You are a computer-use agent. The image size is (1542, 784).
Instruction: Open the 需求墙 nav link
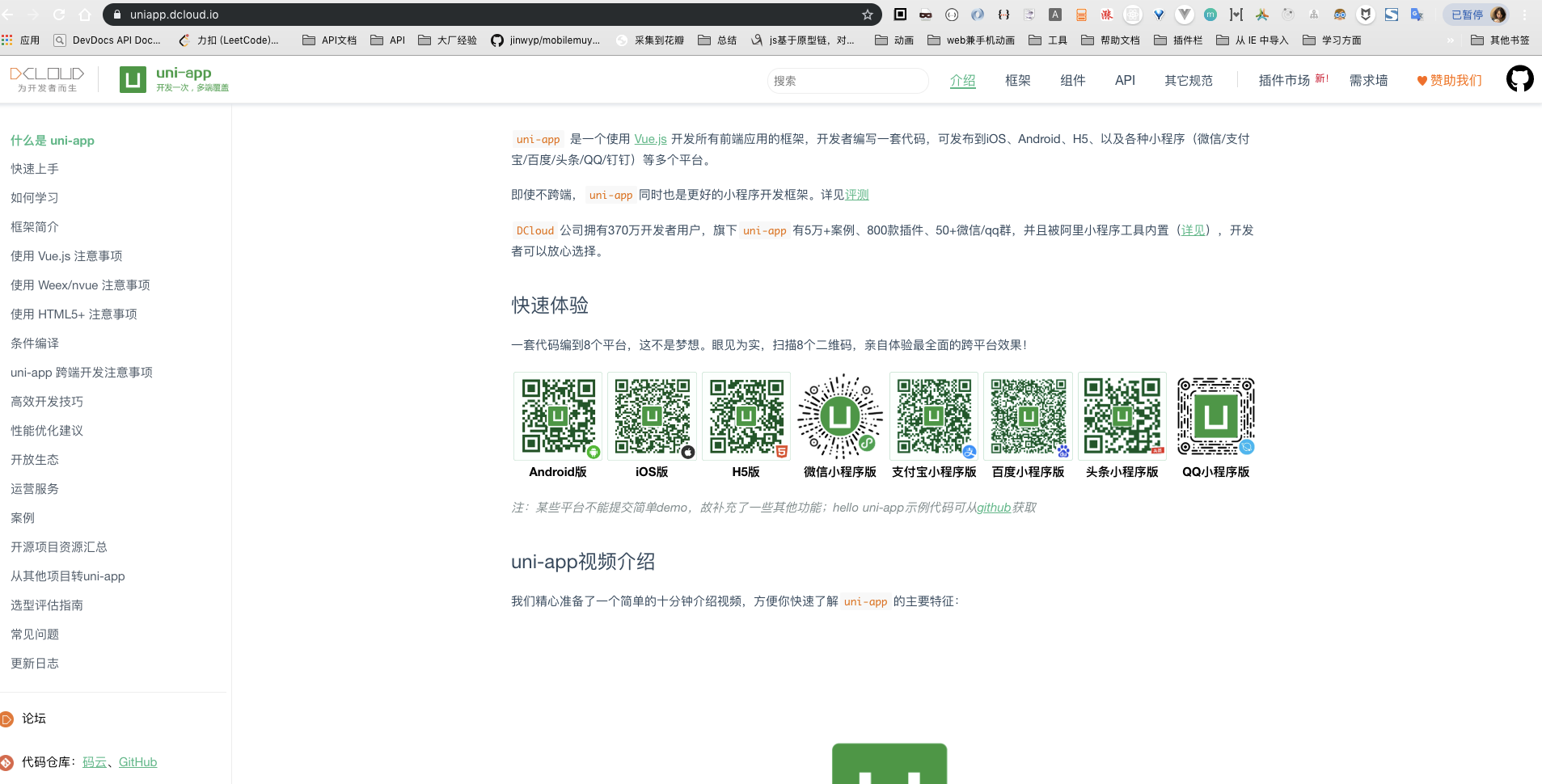pyautogui.click(x=1368, y=80)
